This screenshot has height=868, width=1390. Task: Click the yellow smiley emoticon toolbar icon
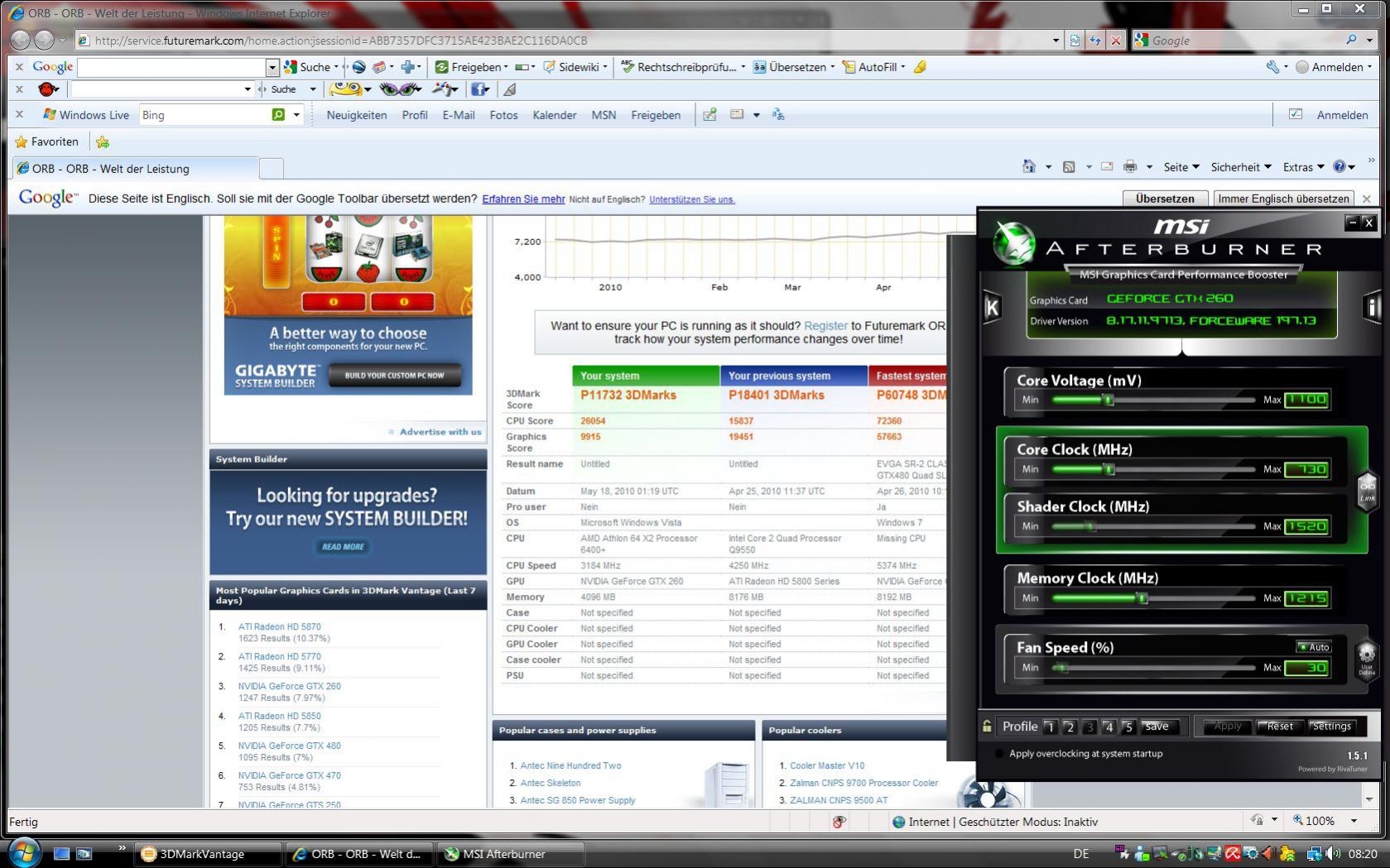tap(346, 89)
